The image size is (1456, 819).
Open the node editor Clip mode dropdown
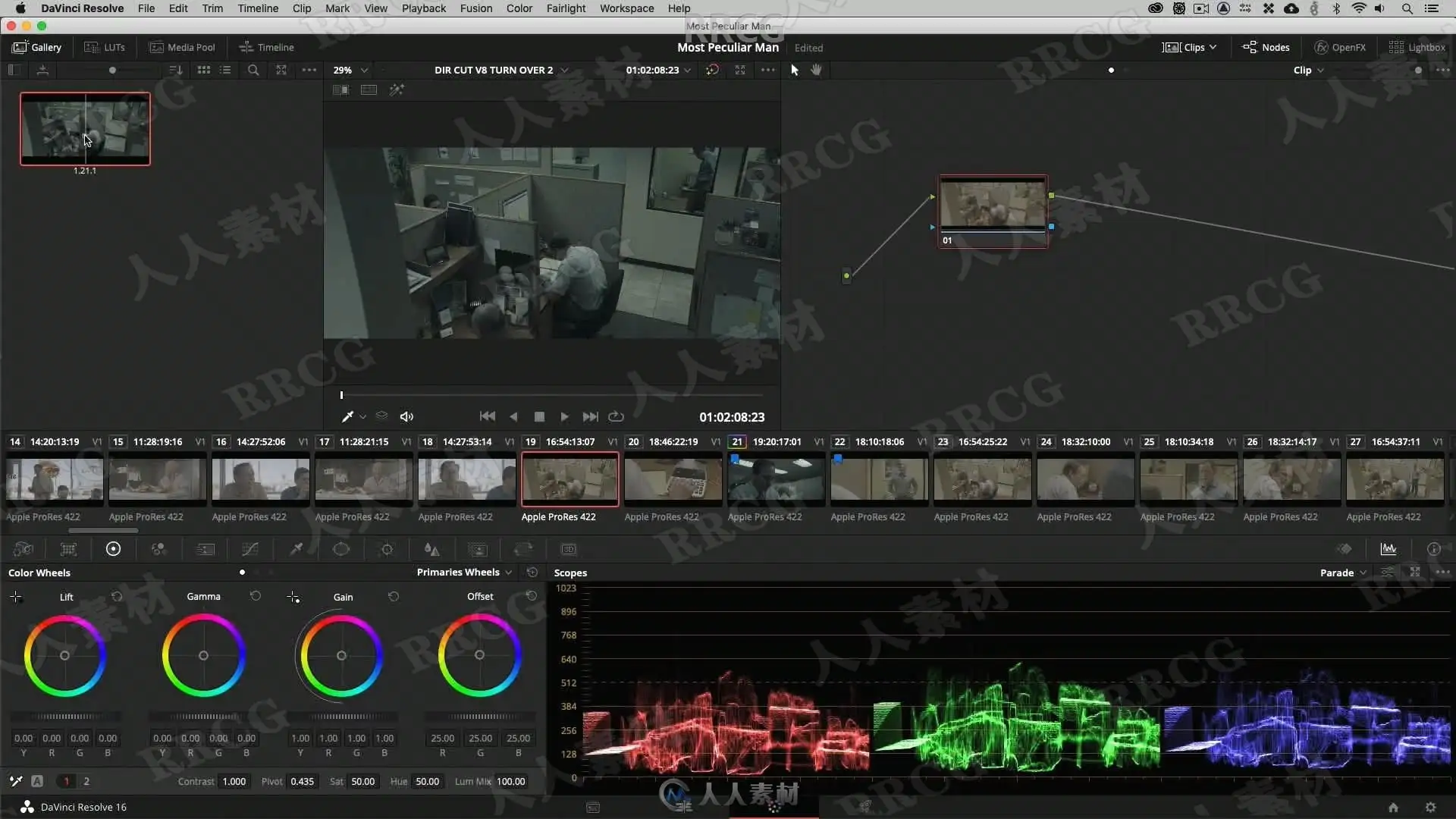point(1308,70)
